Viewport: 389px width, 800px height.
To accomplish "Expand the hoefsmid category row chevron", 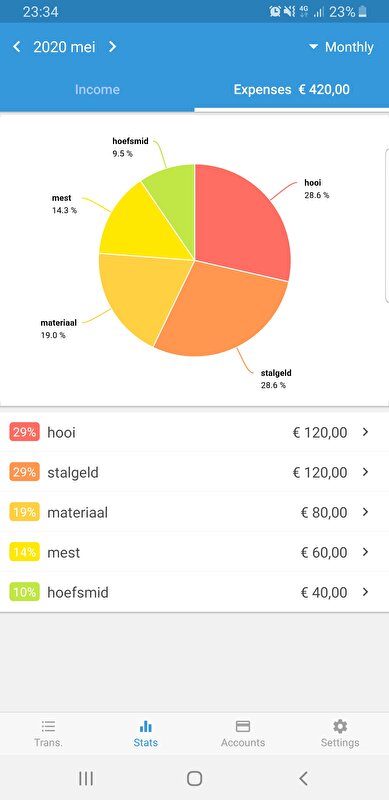I will click(365, 592).
